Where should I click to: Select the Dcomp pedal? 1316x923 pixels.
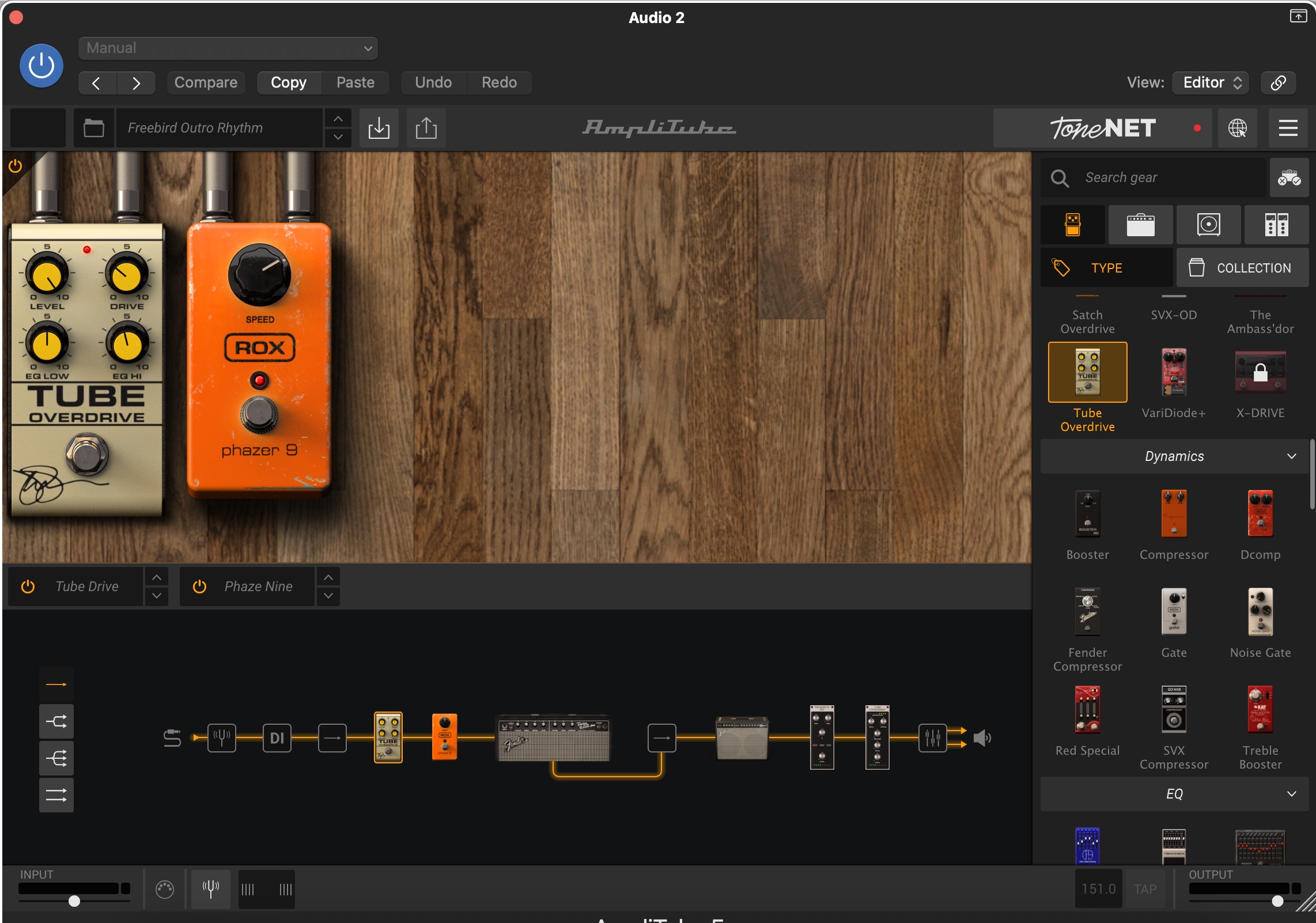1261,514
